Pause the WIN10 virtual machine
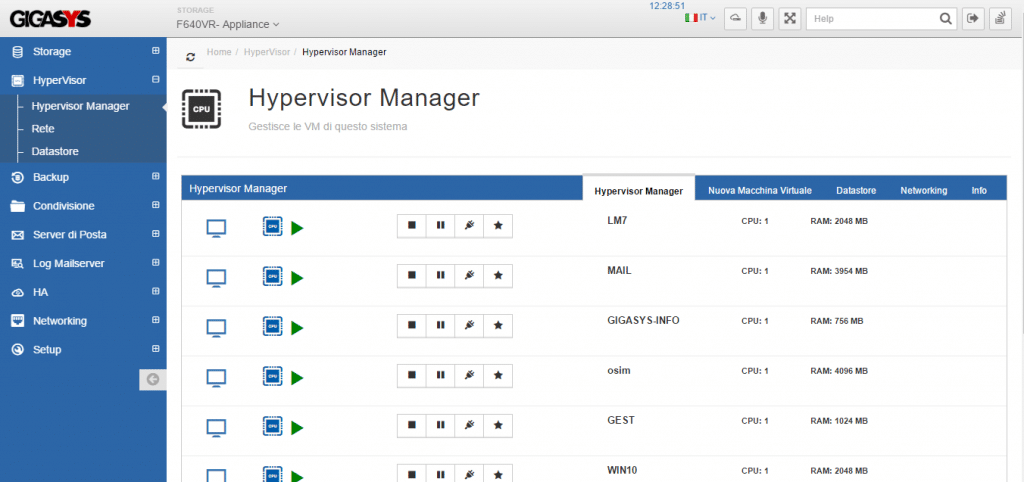Image resolution: width=1024 pixels, height=482 pixels. 440,474
